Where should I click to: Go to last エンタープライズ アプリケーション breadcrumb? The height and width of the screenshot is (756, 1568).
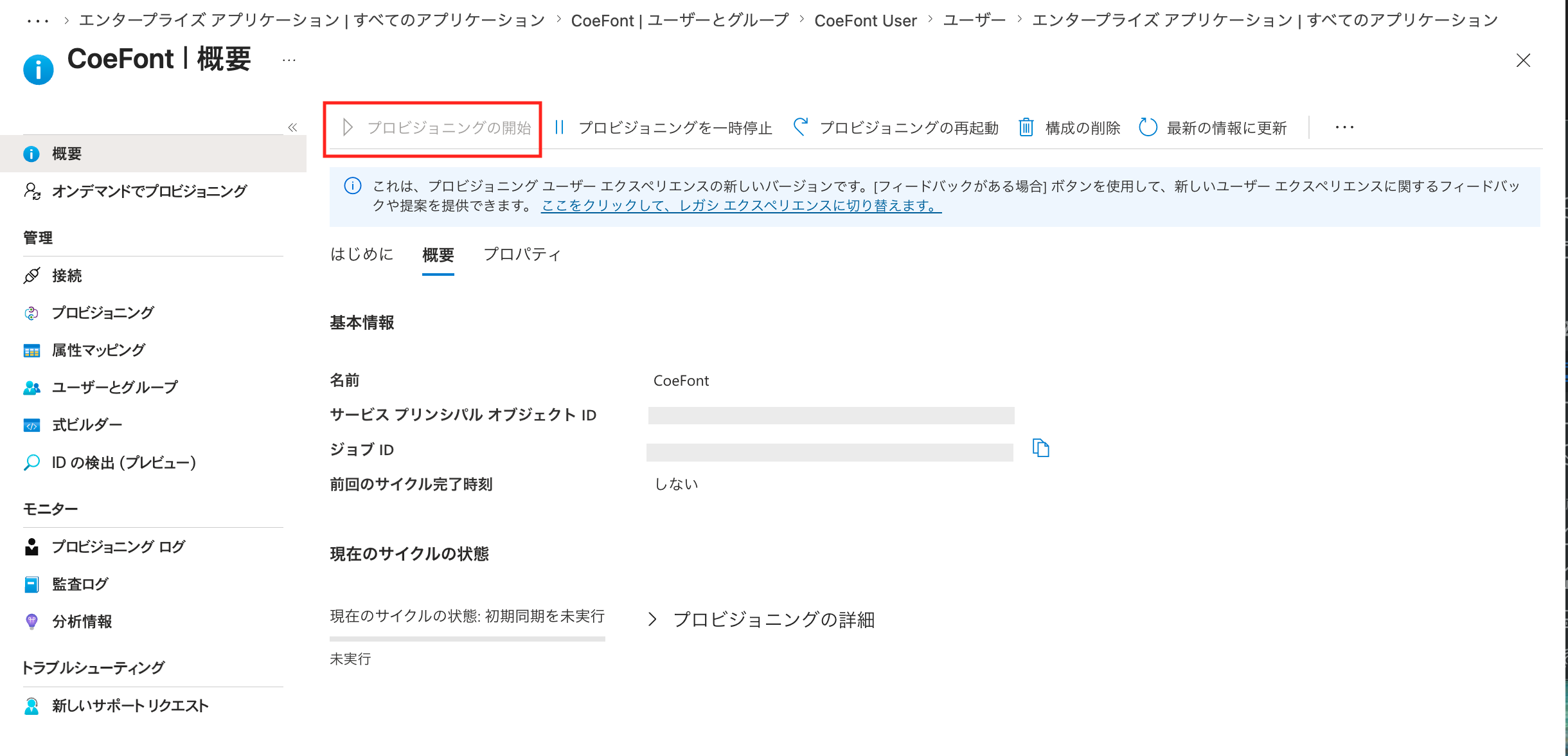click(1265, 21)
